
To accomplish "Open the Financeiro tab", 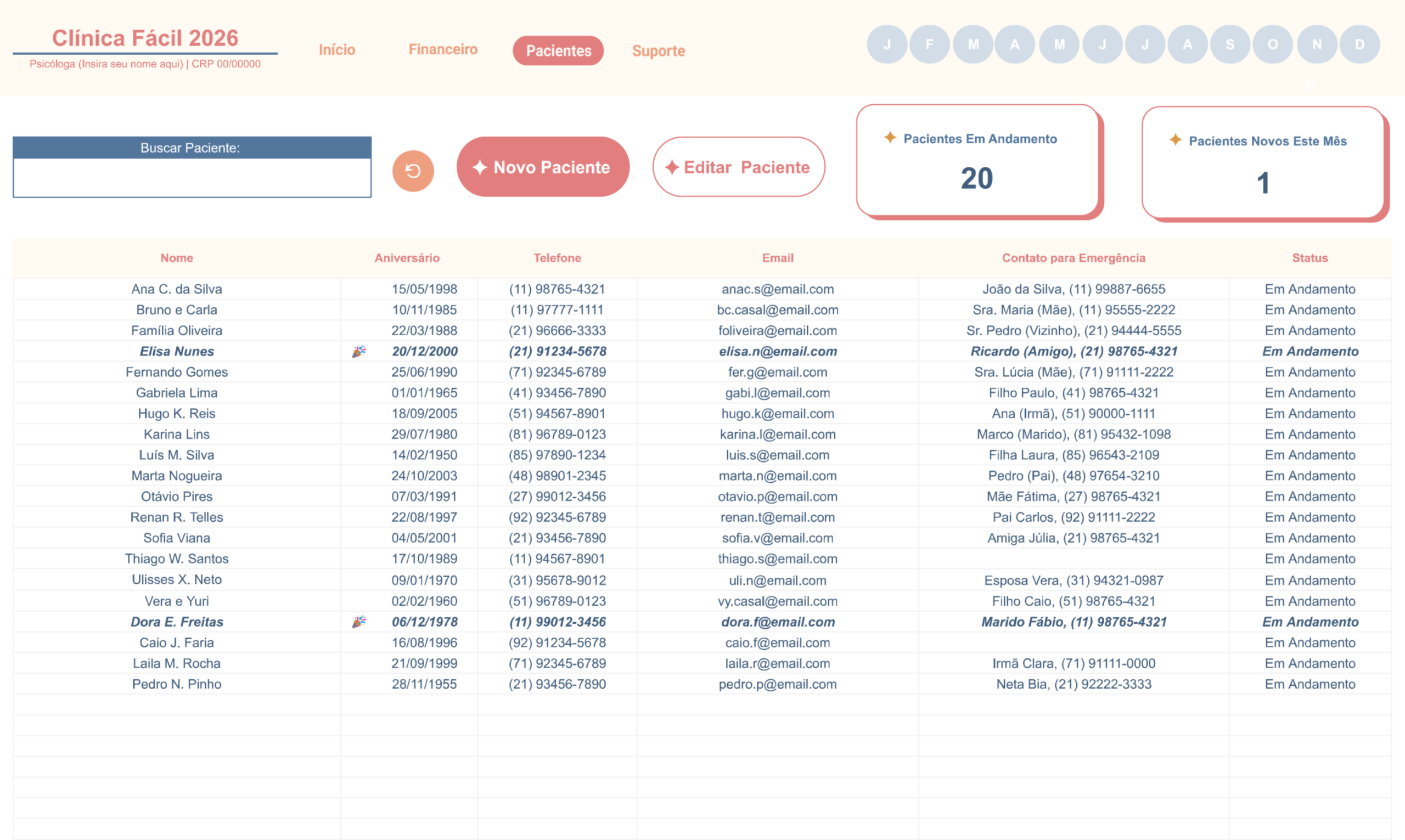I will (443, 49).
